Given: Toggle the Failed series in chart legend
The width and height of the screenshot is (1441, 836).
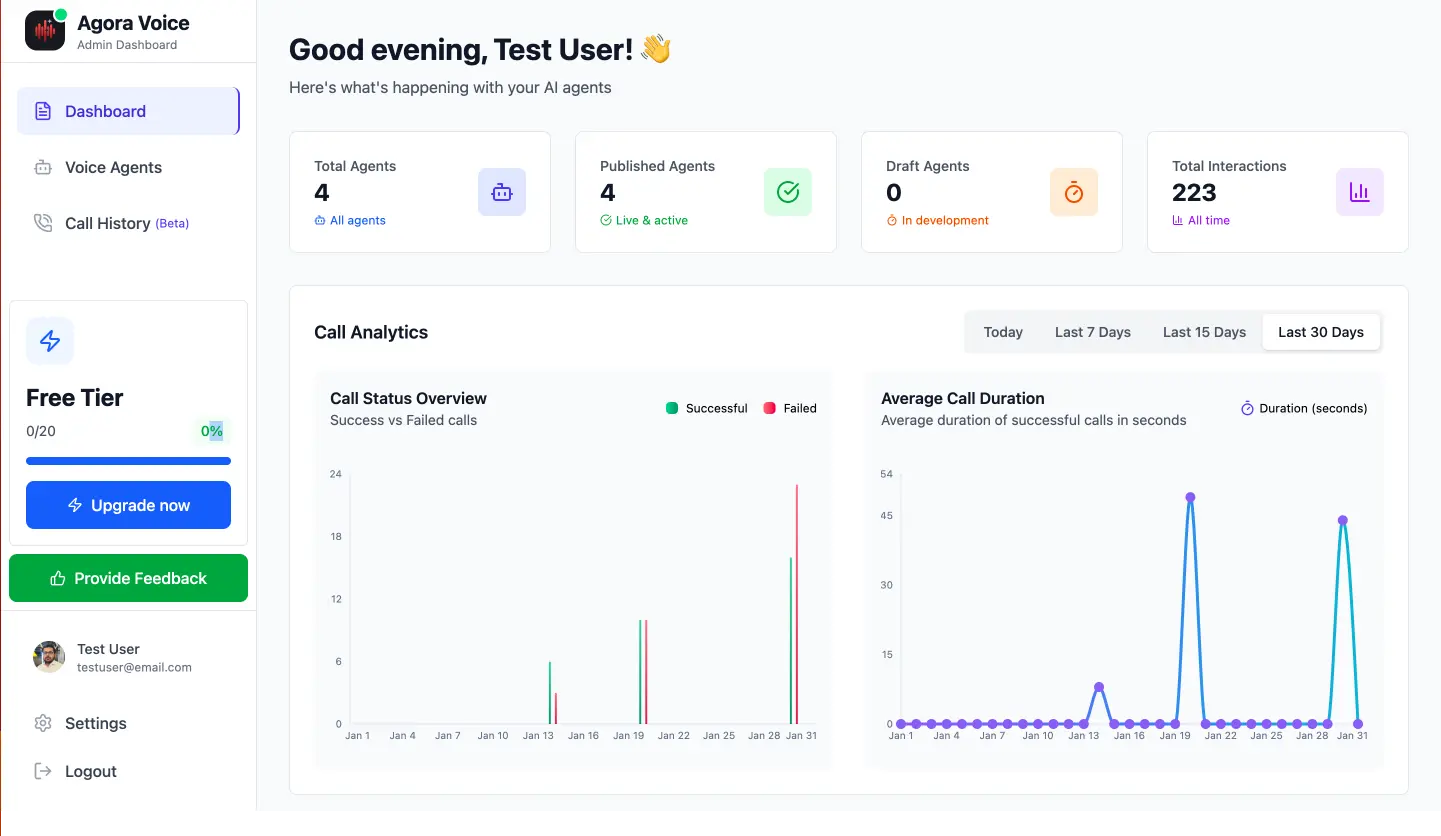Looking at the screenshot, I should click(790, 408).
